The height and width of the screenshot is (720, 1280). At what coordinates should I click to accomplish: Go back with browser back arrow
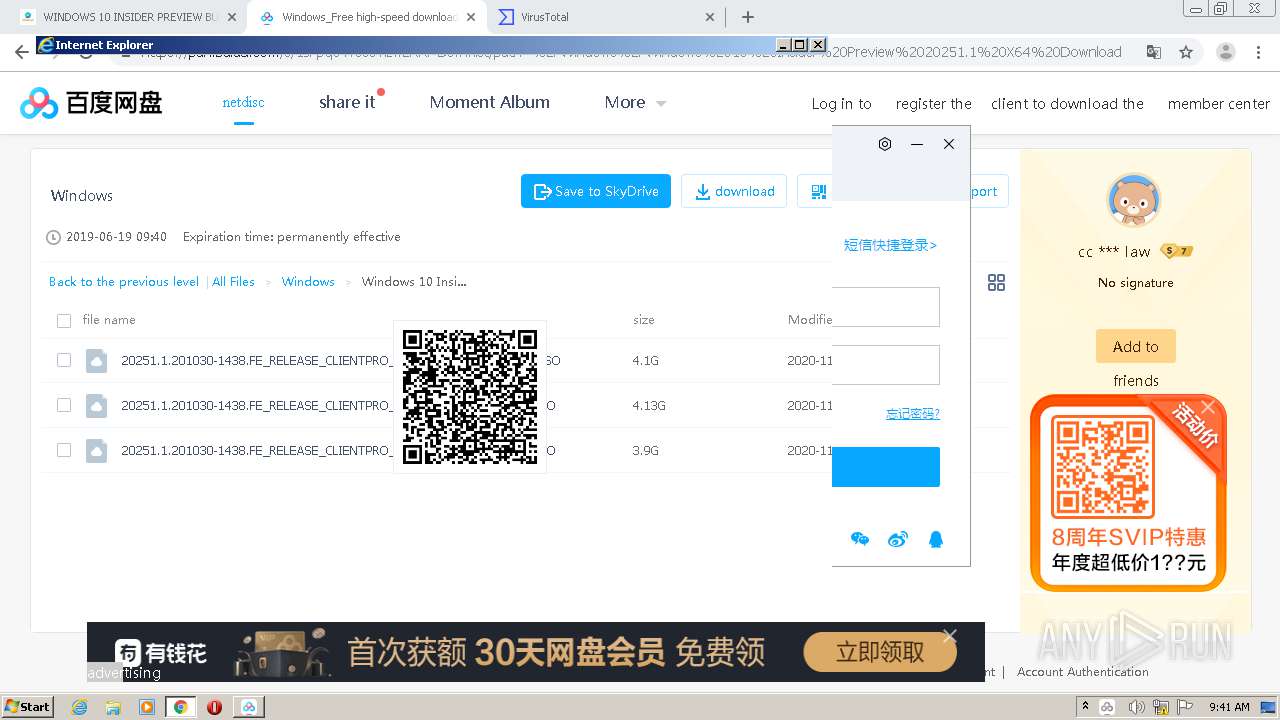pos(22,52)
